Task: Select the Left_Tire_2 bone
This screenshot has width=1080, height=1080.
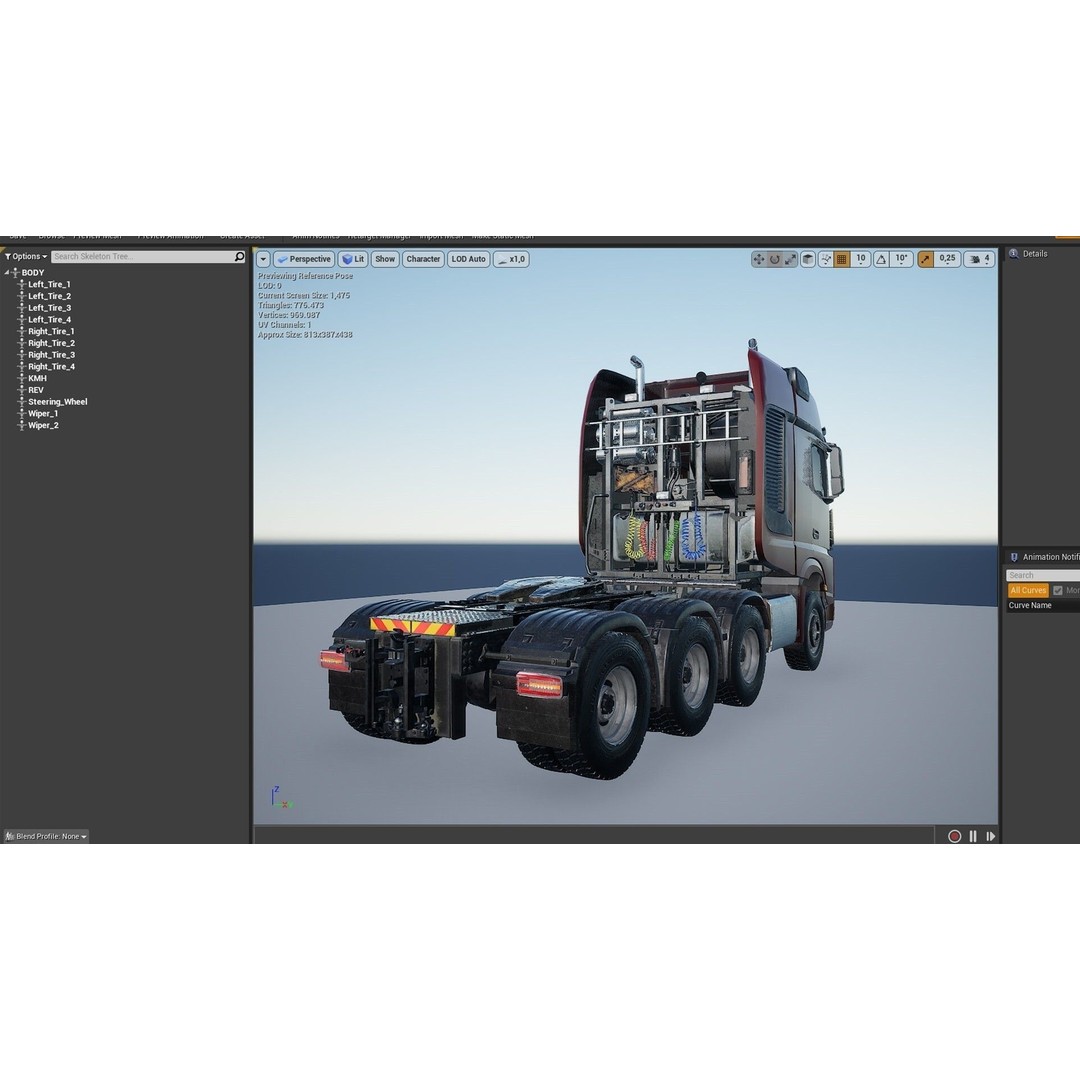Action: [49, 296]
